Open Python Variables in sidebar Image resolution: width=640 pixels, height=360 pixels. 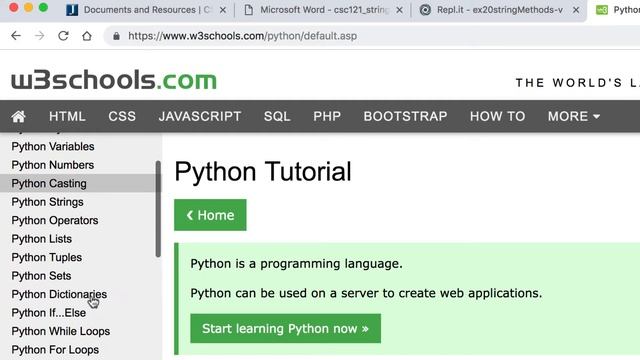53,147
